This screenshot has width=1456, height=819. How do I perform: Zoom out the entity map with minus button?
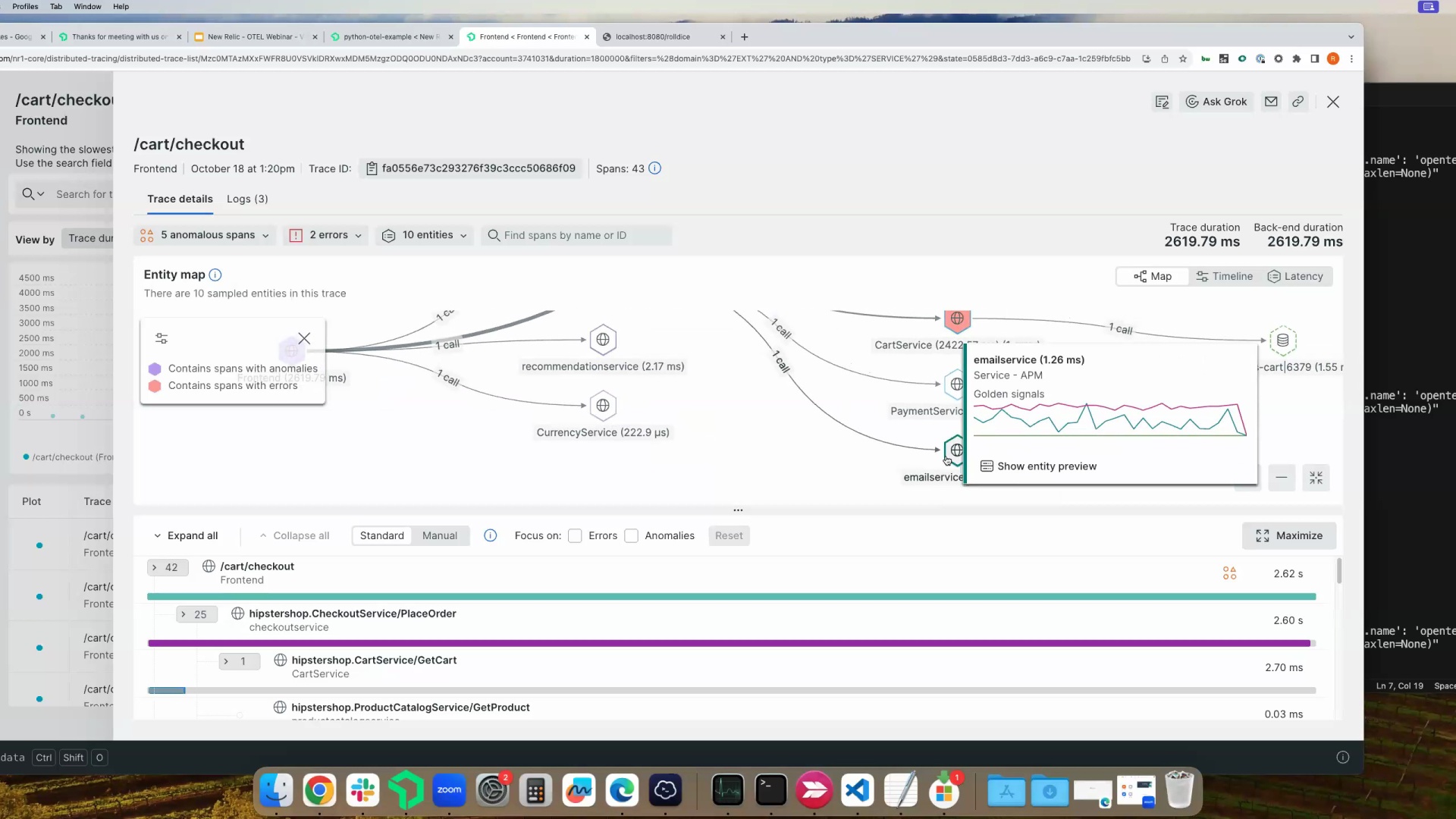click(x=1282, y=478)
